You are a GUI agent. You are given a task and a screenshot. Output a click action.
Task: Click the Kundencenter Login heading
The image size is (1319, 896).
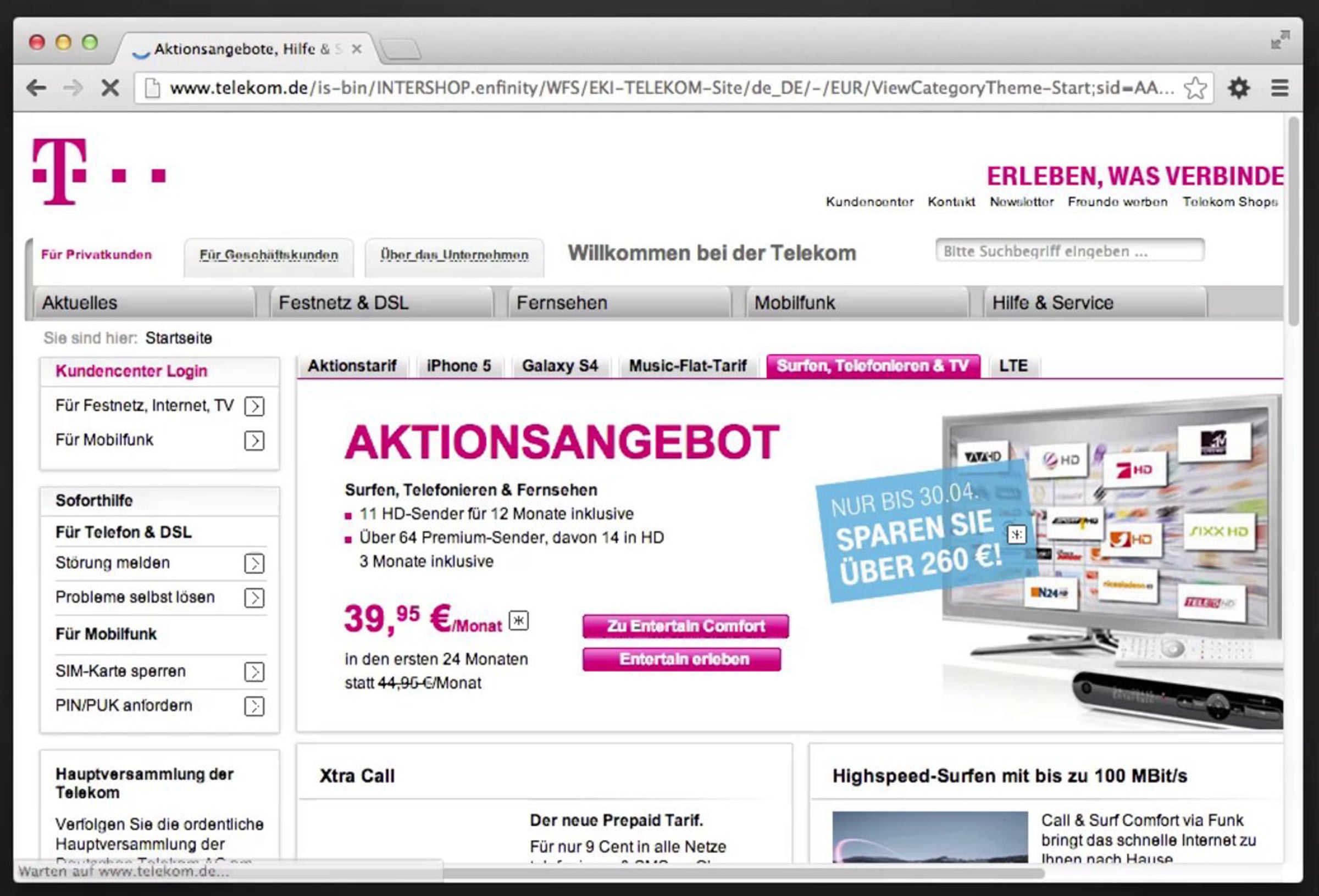click(131, 371)
